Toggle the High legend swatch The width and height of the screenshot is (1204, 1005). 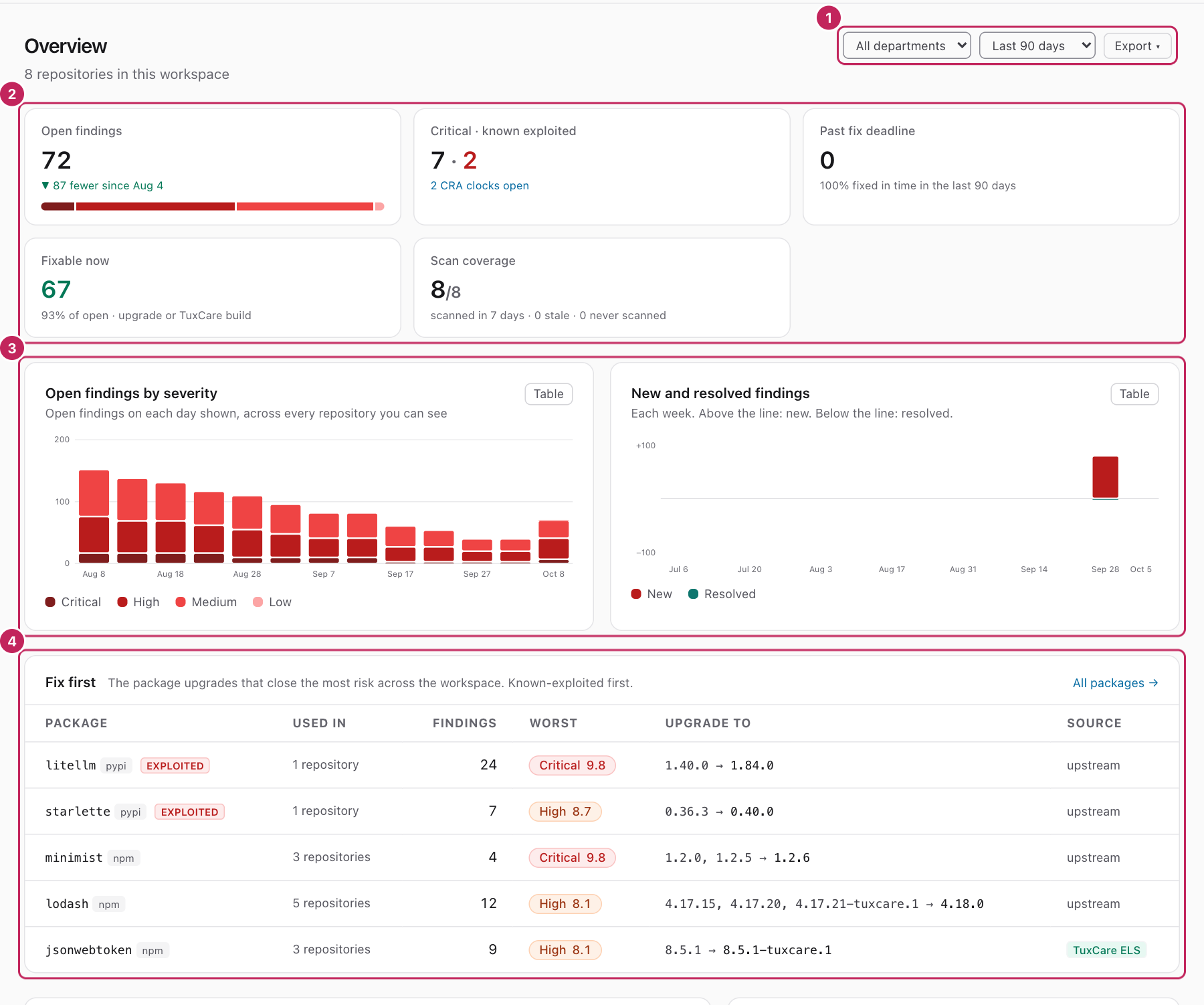122,602
